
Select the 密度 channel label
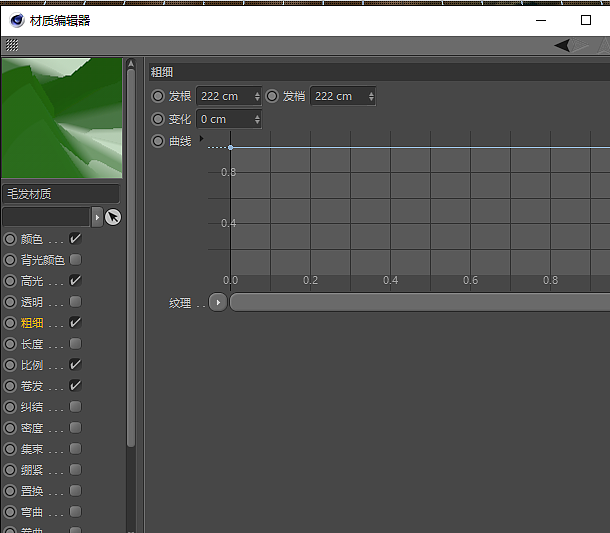coord(32,428)
